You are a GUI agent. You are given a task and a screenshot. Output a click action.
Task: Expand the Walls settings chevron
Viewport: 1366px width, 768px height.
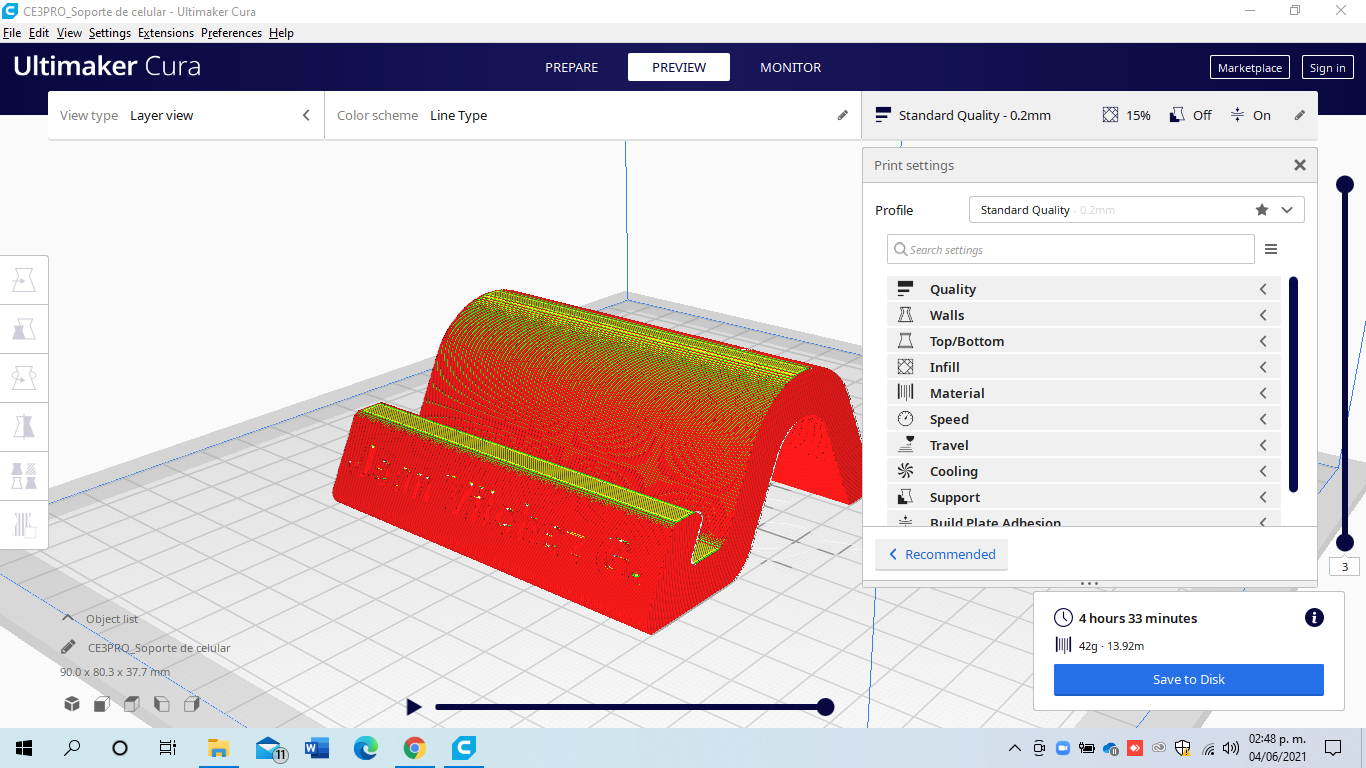pyautogui.click(x=1263, y=315)
